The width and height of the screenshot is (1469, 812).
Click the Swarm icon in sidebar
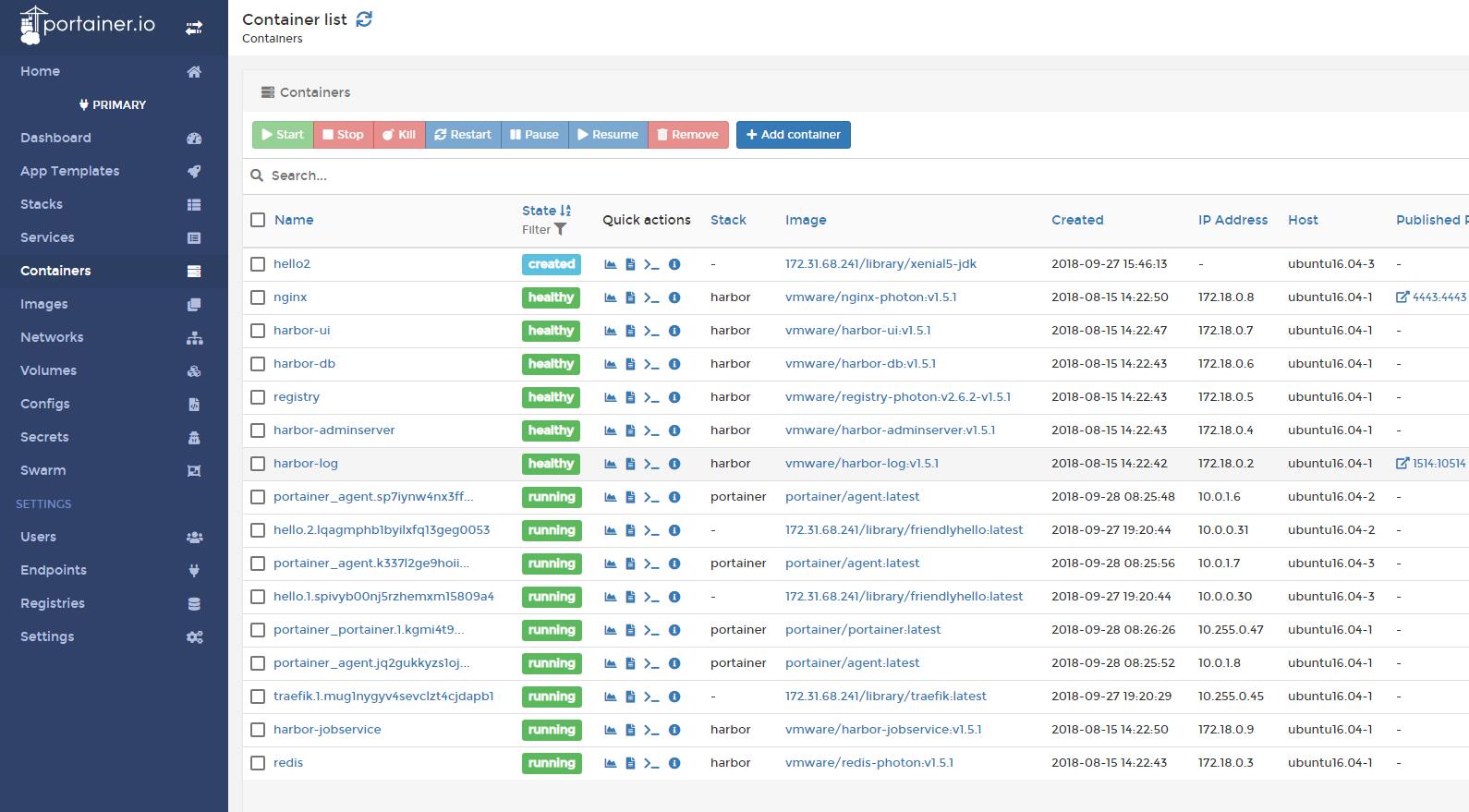[x=194, y=471]
